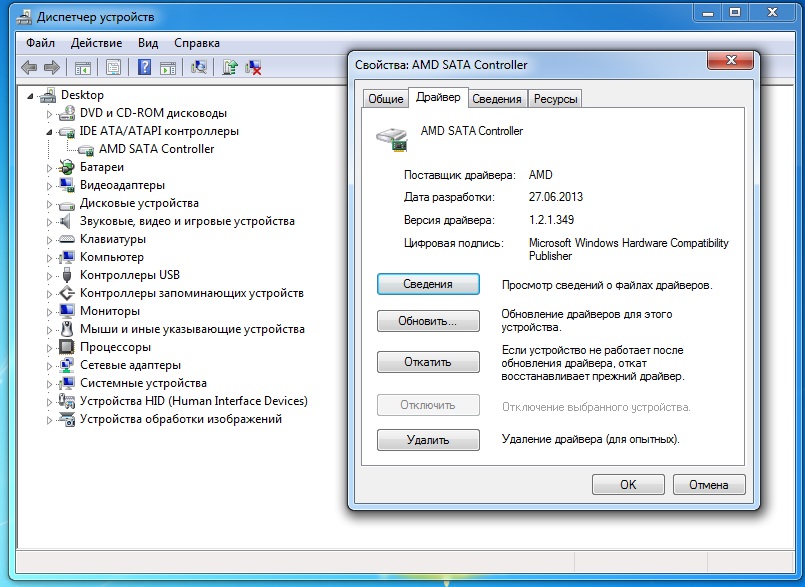The width and height of the screenshot is (805, 587).
Task: Expand the Контроллеры USB category
Action: pos(48,275)
